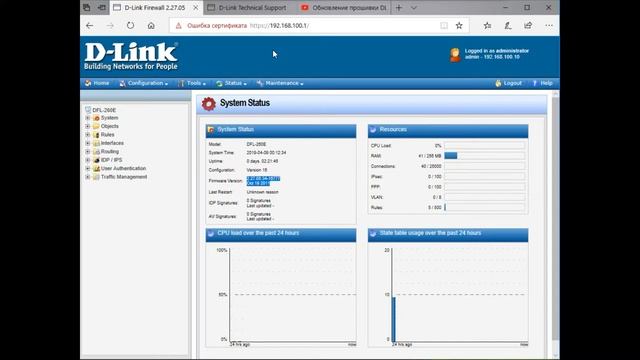Open the Tools dropdown menu

[x=192, y=83]
